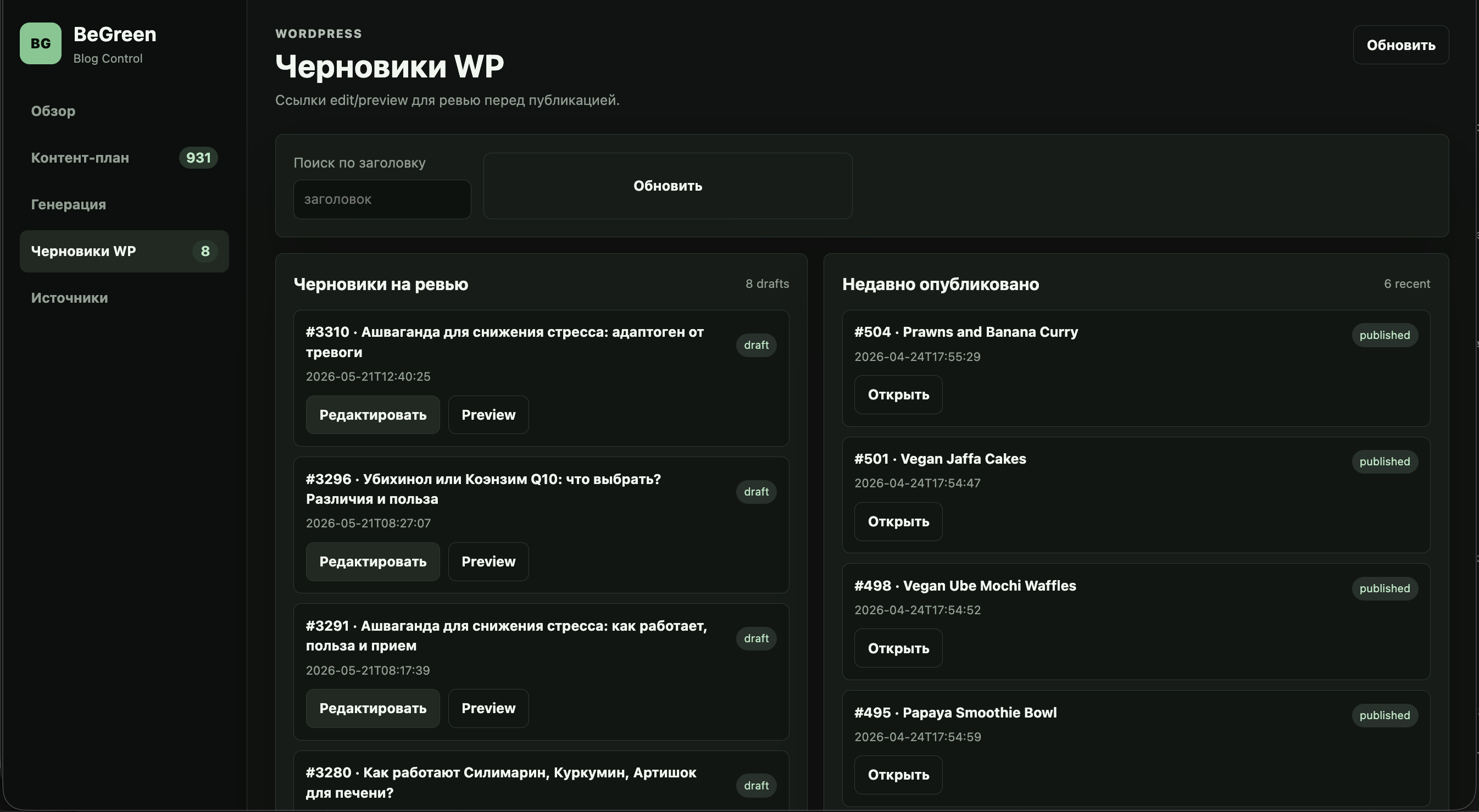Click the BeGreen brand name
This screenshot has height=812, width=1479.
tap(115, 35)
